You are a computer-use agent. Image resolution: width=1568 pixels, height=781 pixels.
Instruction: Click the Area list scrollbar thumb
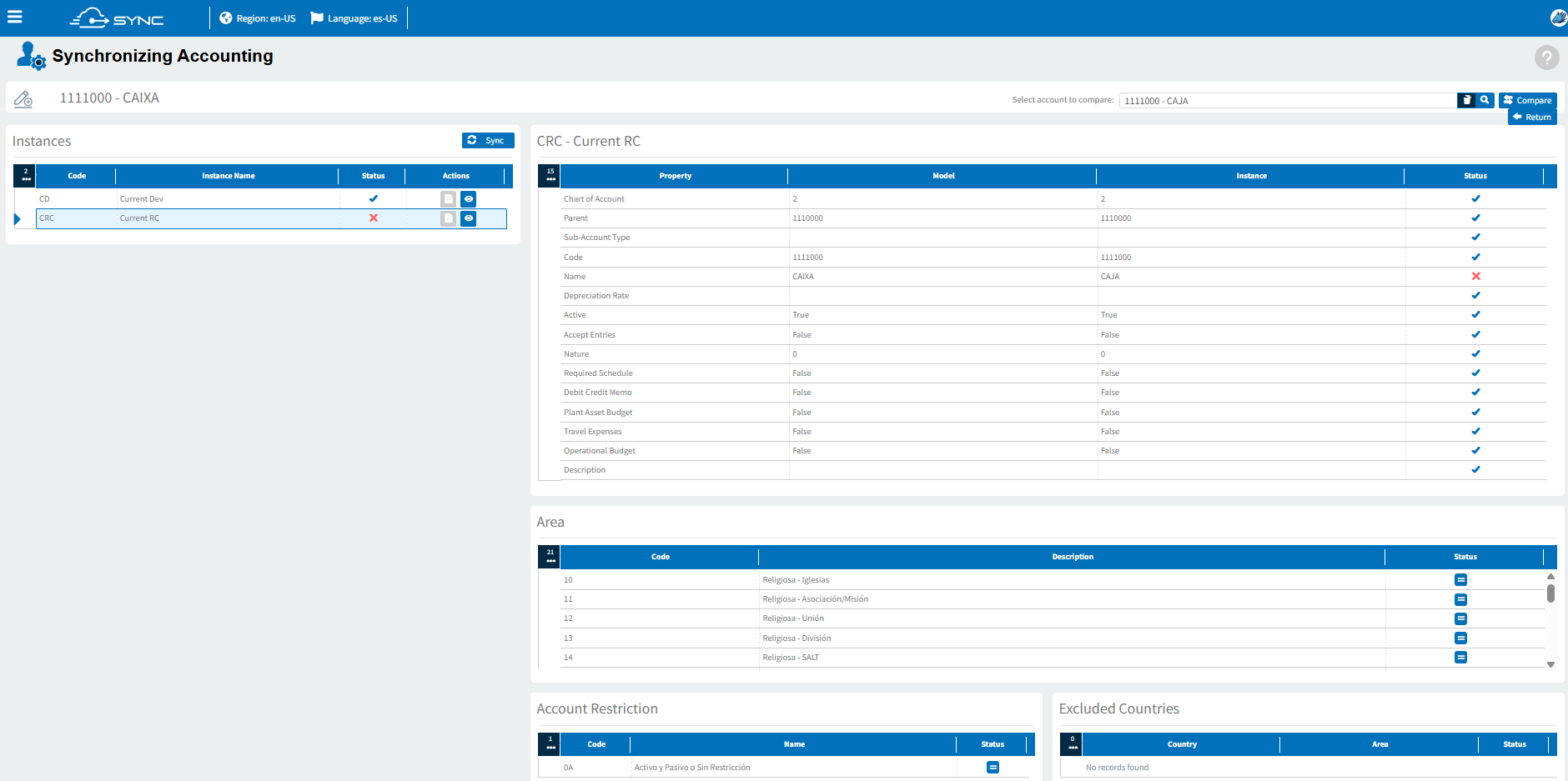point(1550,593)
